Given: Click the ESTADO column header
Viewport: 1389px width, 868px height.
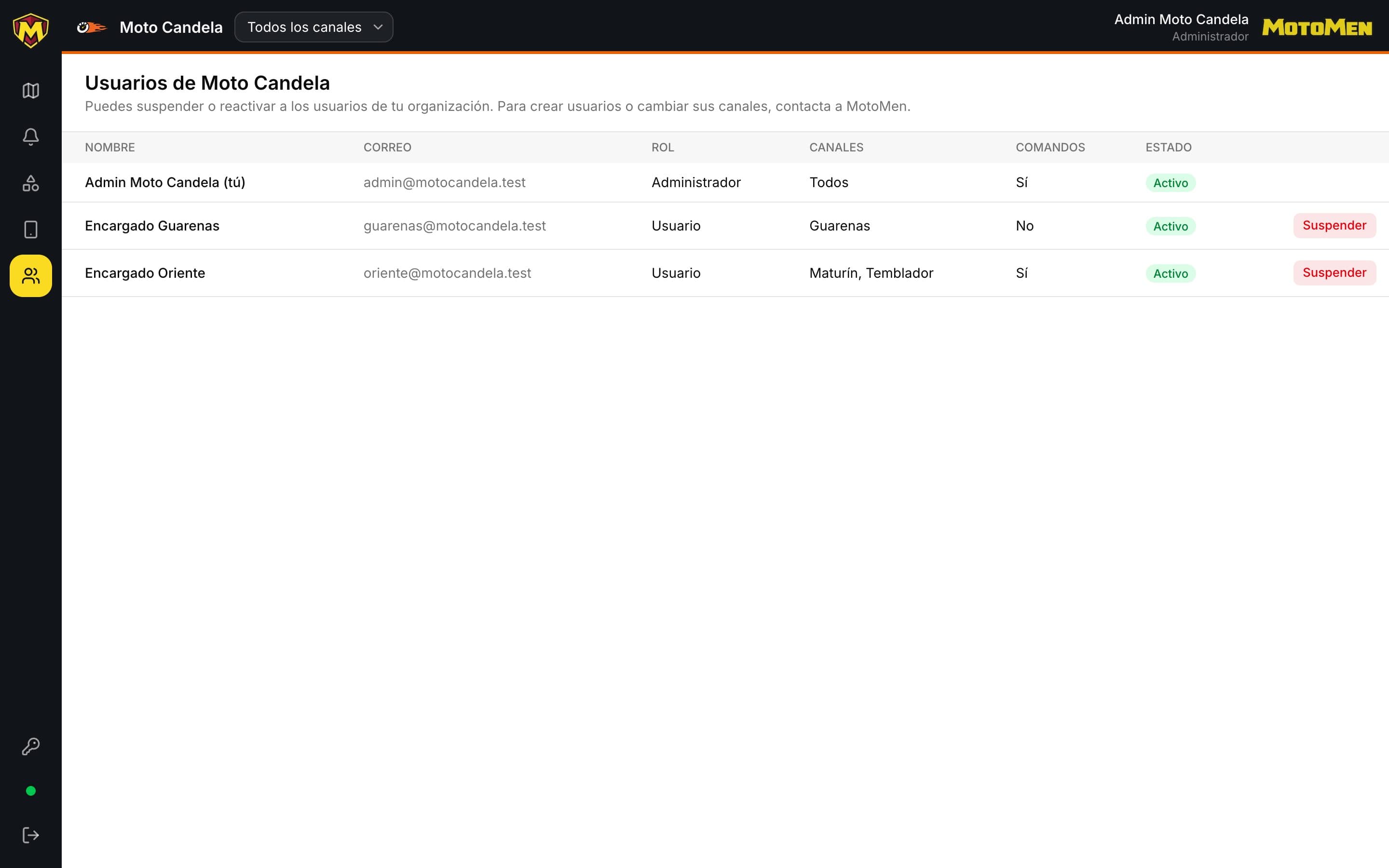Looking at the screenshot, I should (1169, 148).
